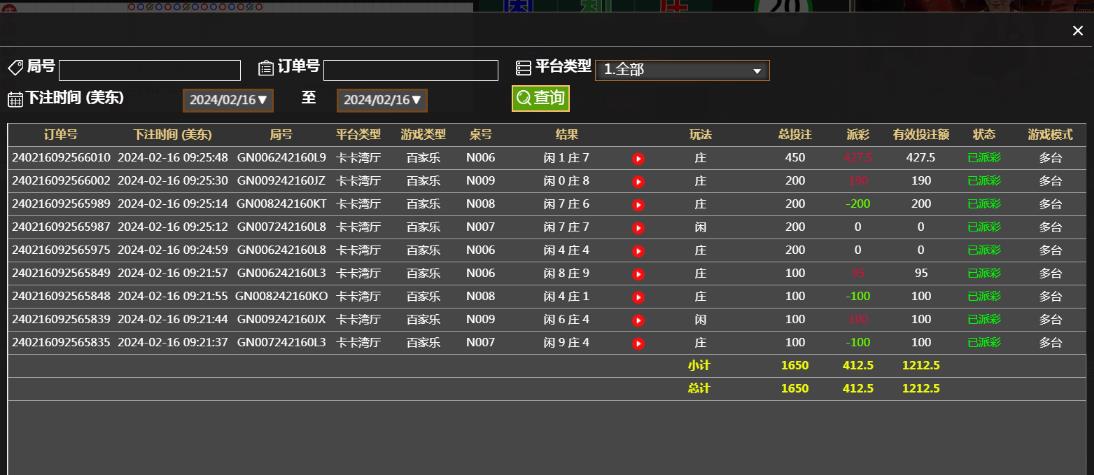
Task: Play replay video for order 240216092565849
Action: [x=638, y=274]
